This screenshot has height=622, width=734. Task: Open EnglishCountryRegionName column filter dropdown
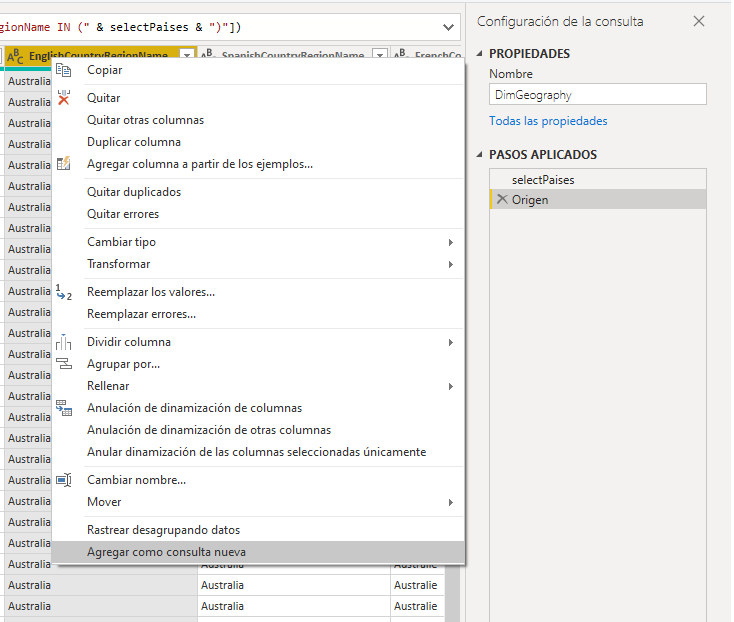pyautogui.click(x=187, y=55)
